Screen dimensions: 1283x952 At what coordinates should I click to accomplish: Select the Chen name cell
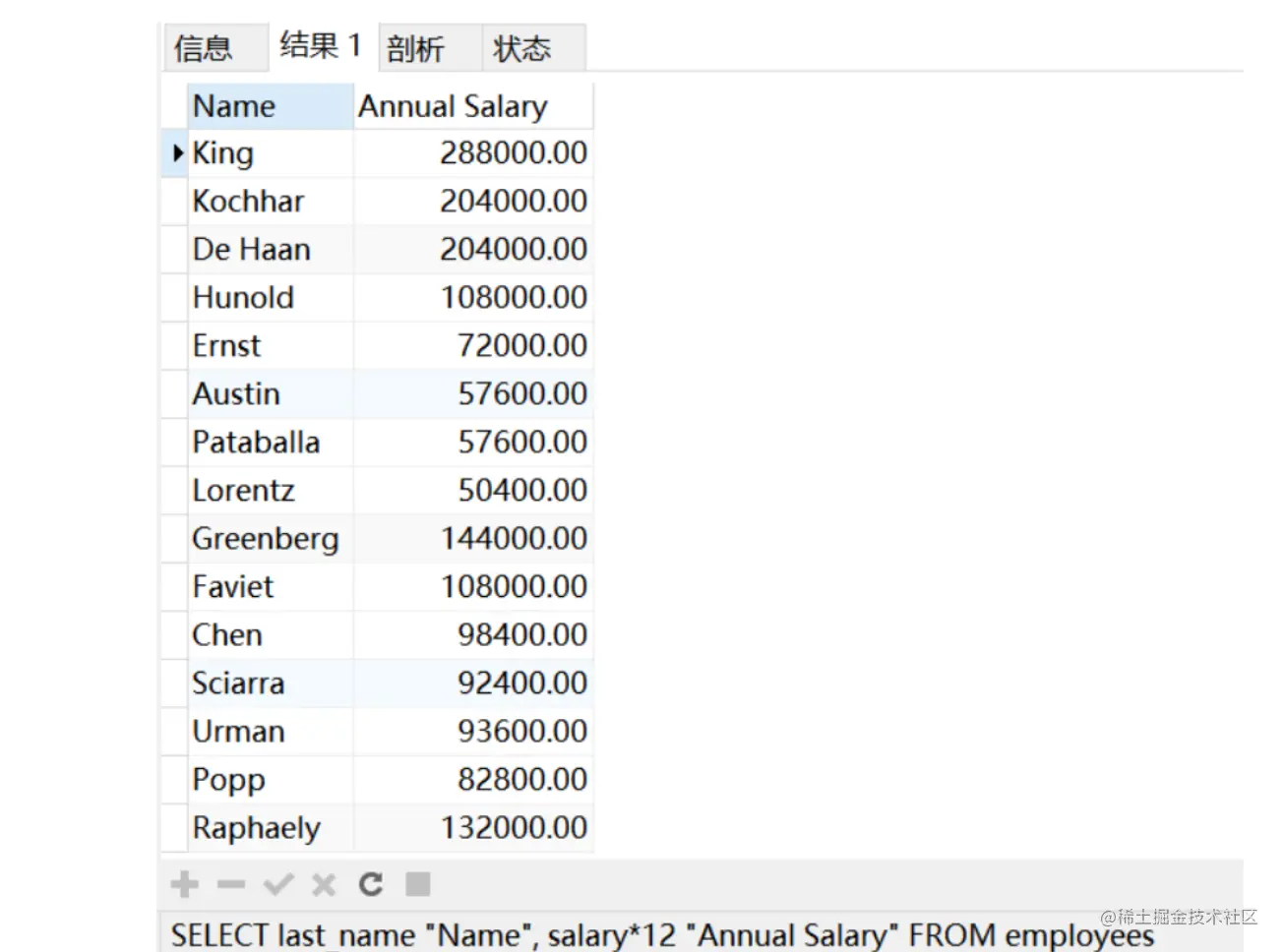tap(271, 635)
